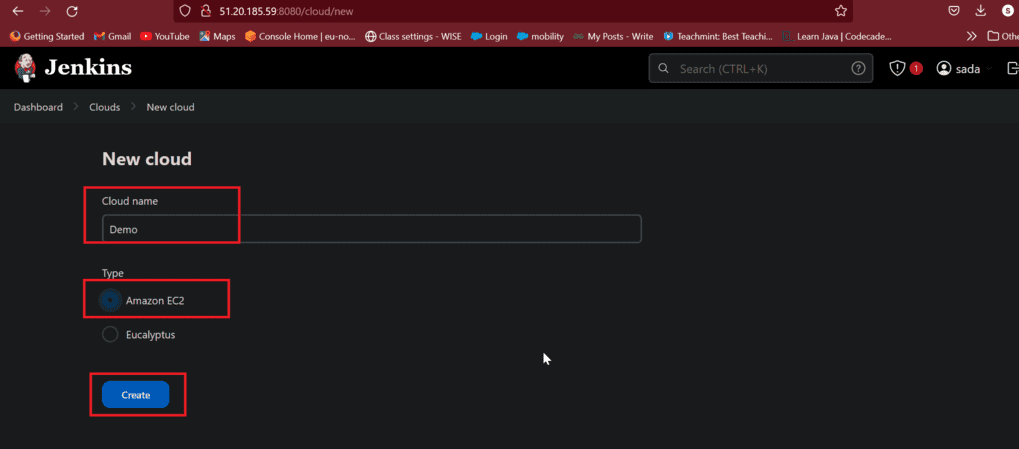
Task: Open the security warnings shield icon
Action: tap(897, 68)
